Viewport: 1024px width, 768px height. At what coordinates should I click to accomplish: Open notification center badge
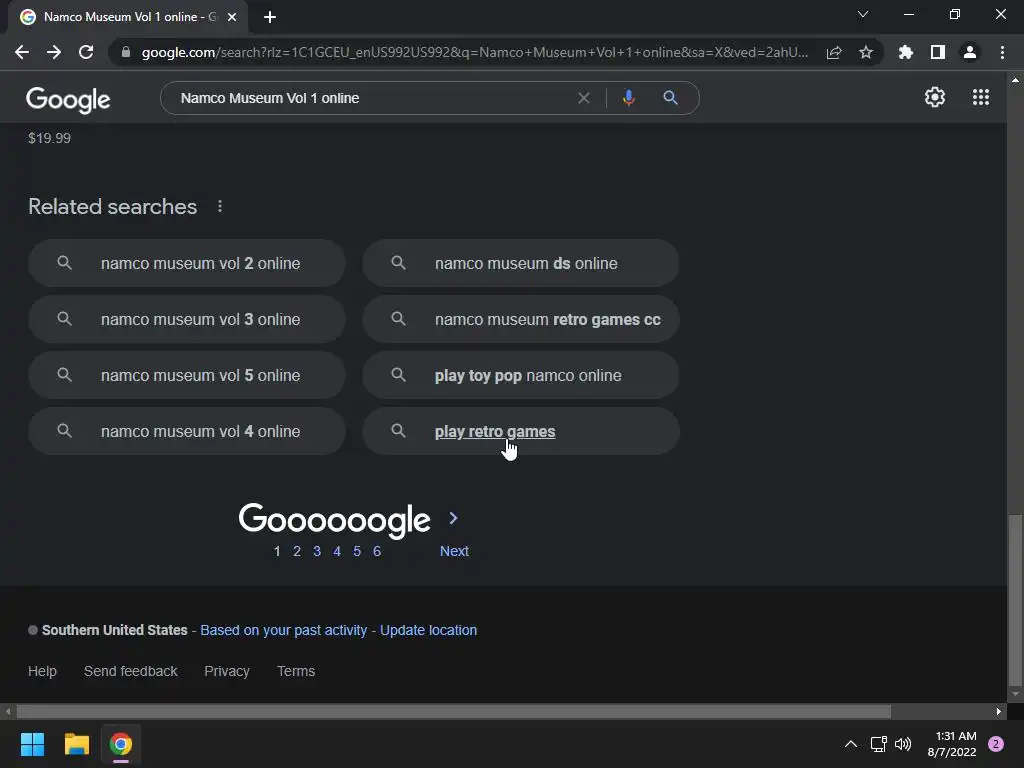click(x=996, y=744)
